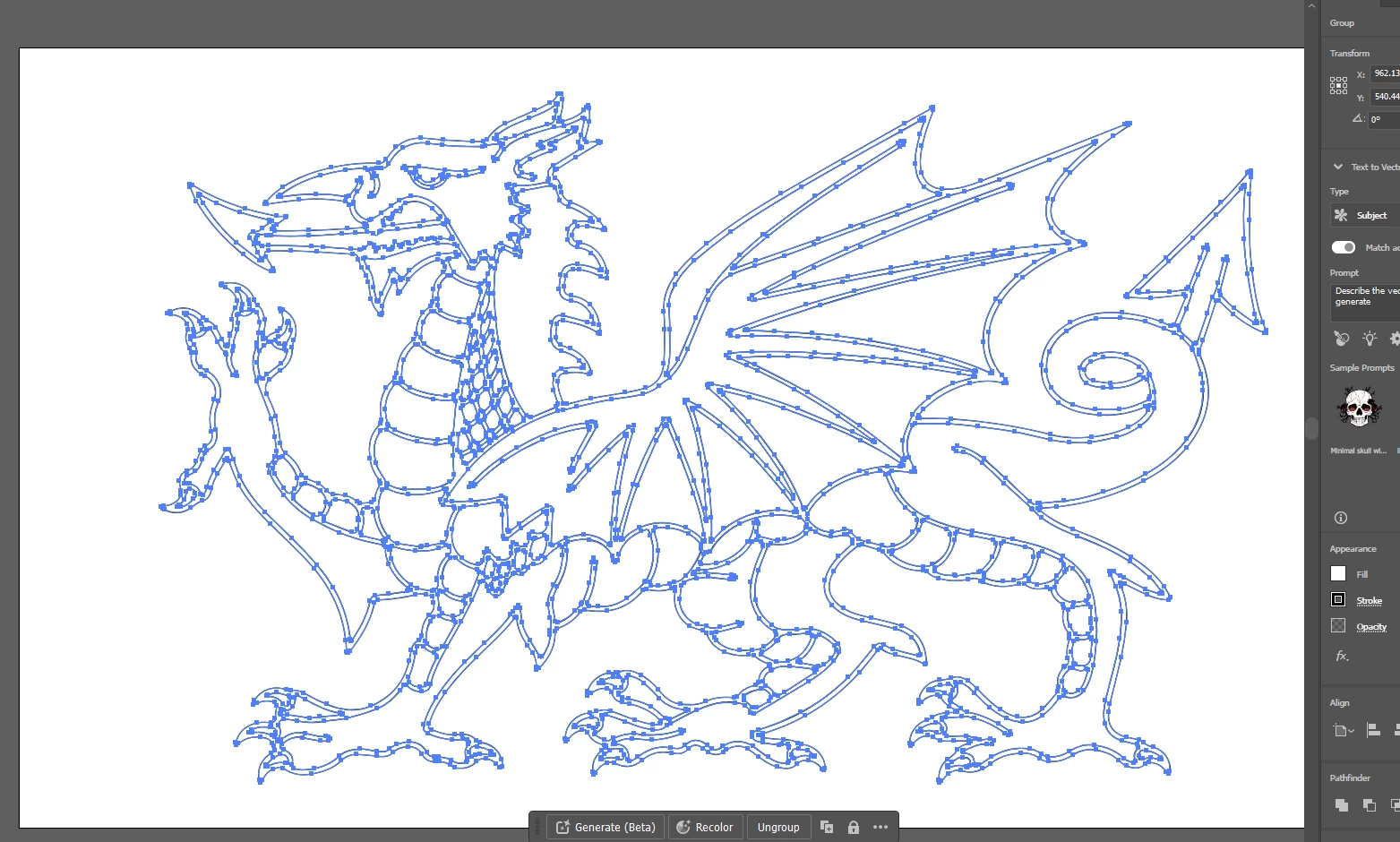This screenshot has height=842, width=1400.
Task: Click the duplicate object icon in task bar
Action: coord(827,827)
